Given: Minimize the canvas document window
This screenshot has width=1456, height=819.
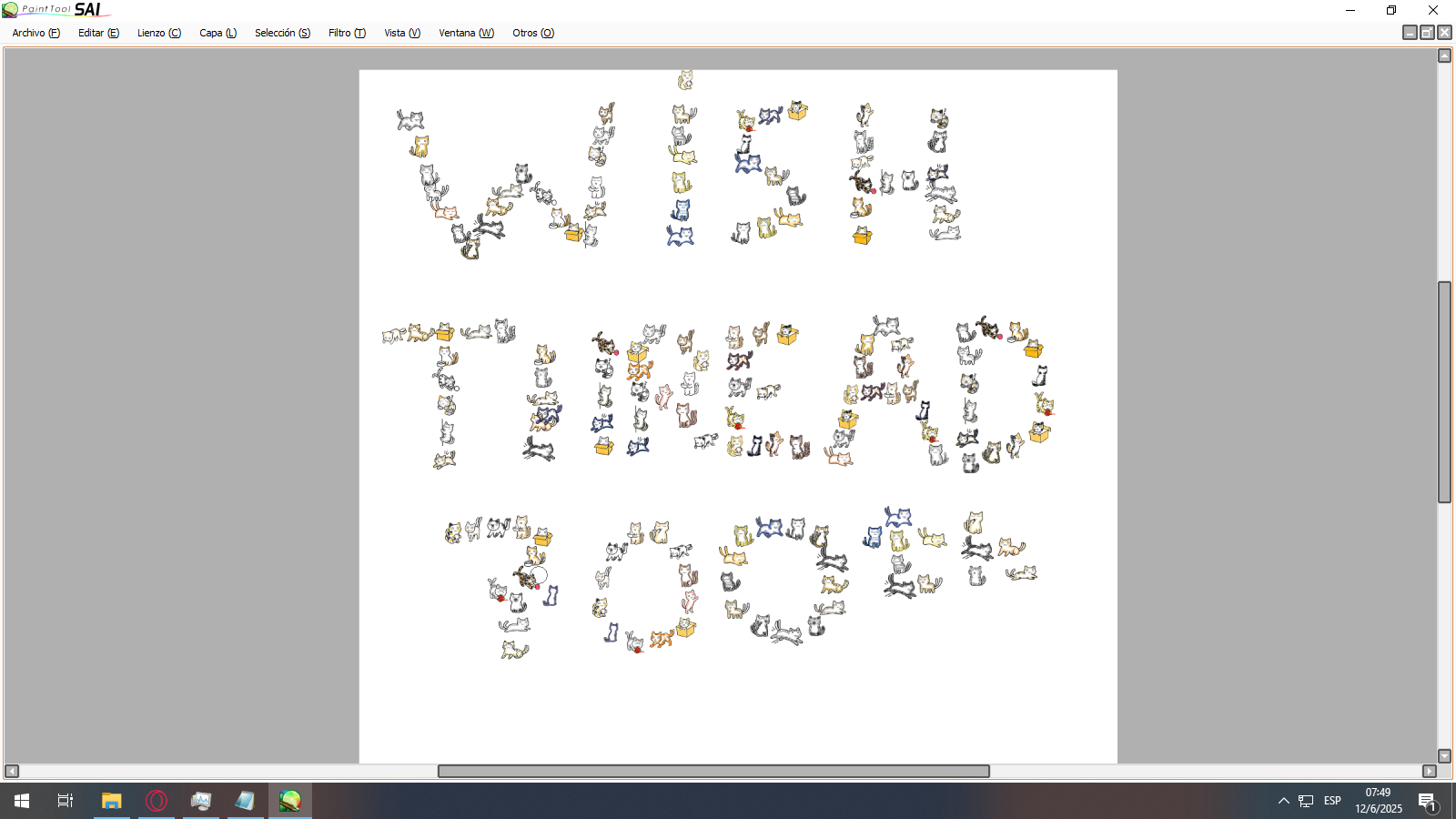Looking at the screenshot, I should (1410, 33).
